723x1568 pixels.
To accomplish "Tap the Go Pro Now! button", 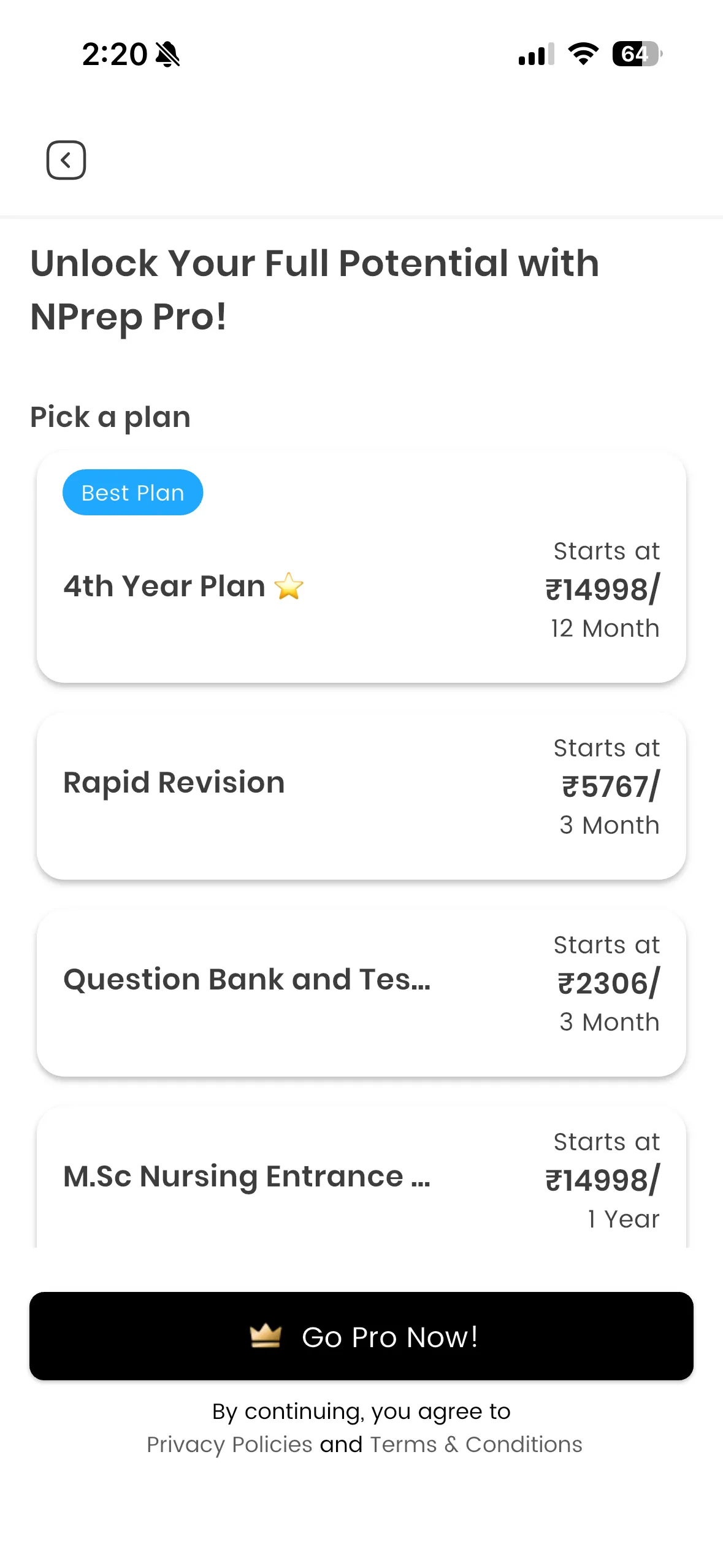I will click(x=361, y=1336).
